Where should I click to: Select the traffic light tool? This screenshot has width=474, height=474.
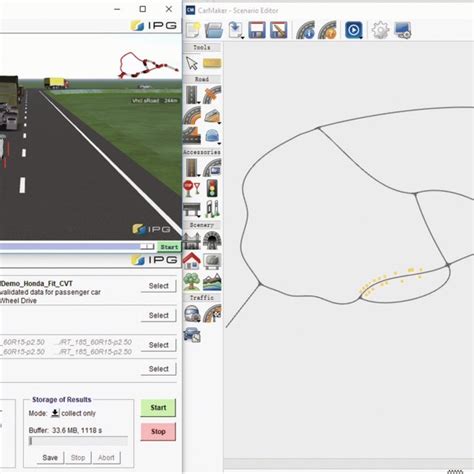(x=212, y=188)
